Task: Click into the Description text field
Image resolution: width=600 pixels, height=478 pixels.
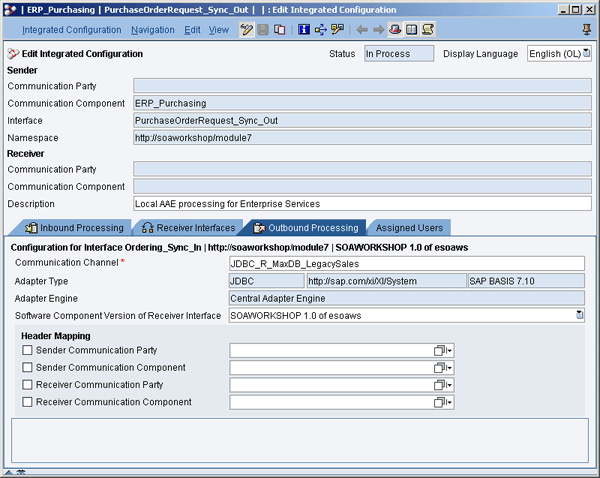Action: 360,204
